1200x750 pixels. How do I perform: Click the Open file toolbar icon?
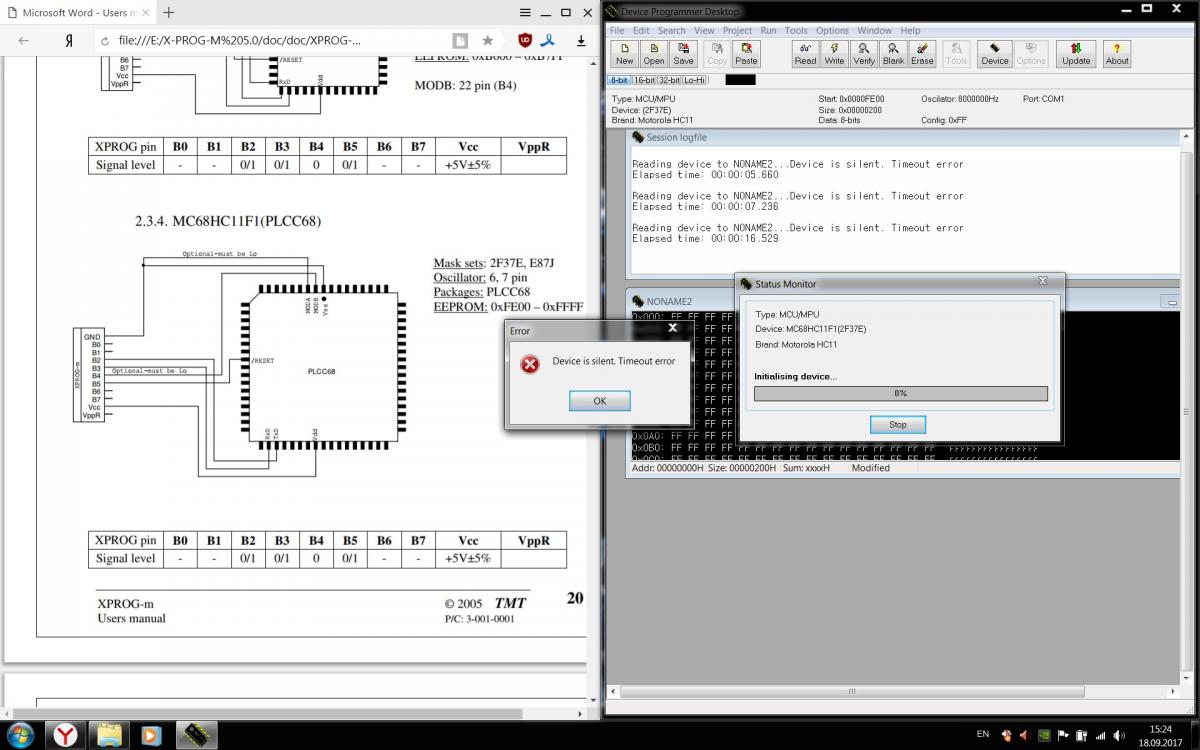coord(654,53)
